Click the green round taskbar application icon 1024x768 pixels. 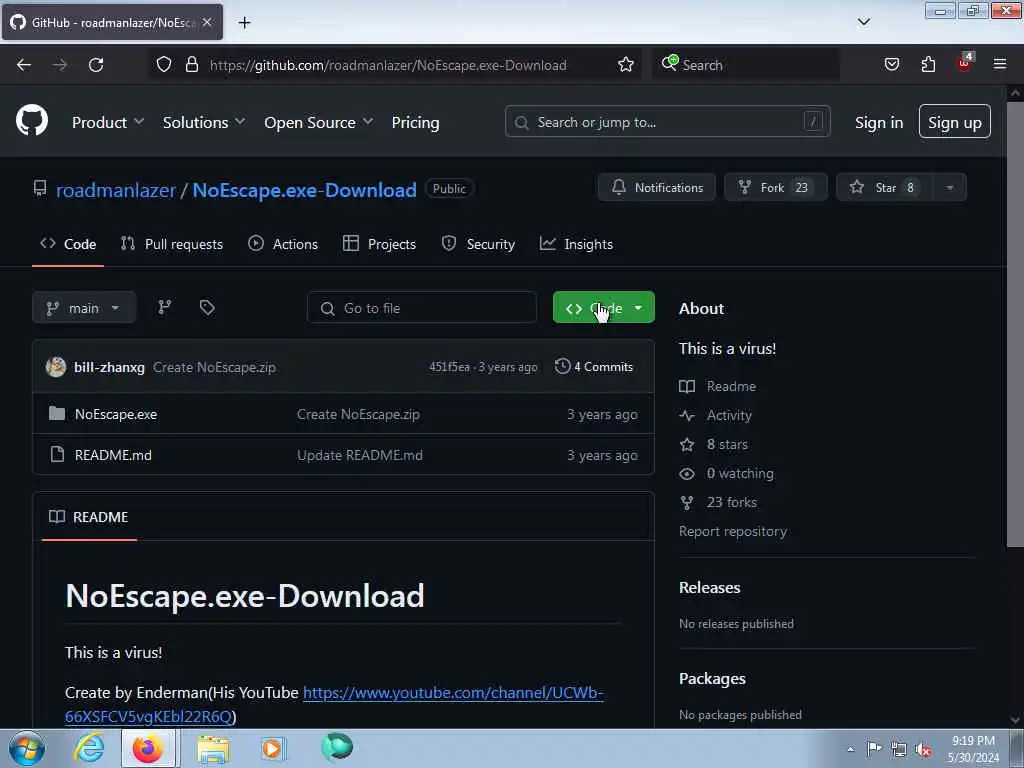pos(337,747)
